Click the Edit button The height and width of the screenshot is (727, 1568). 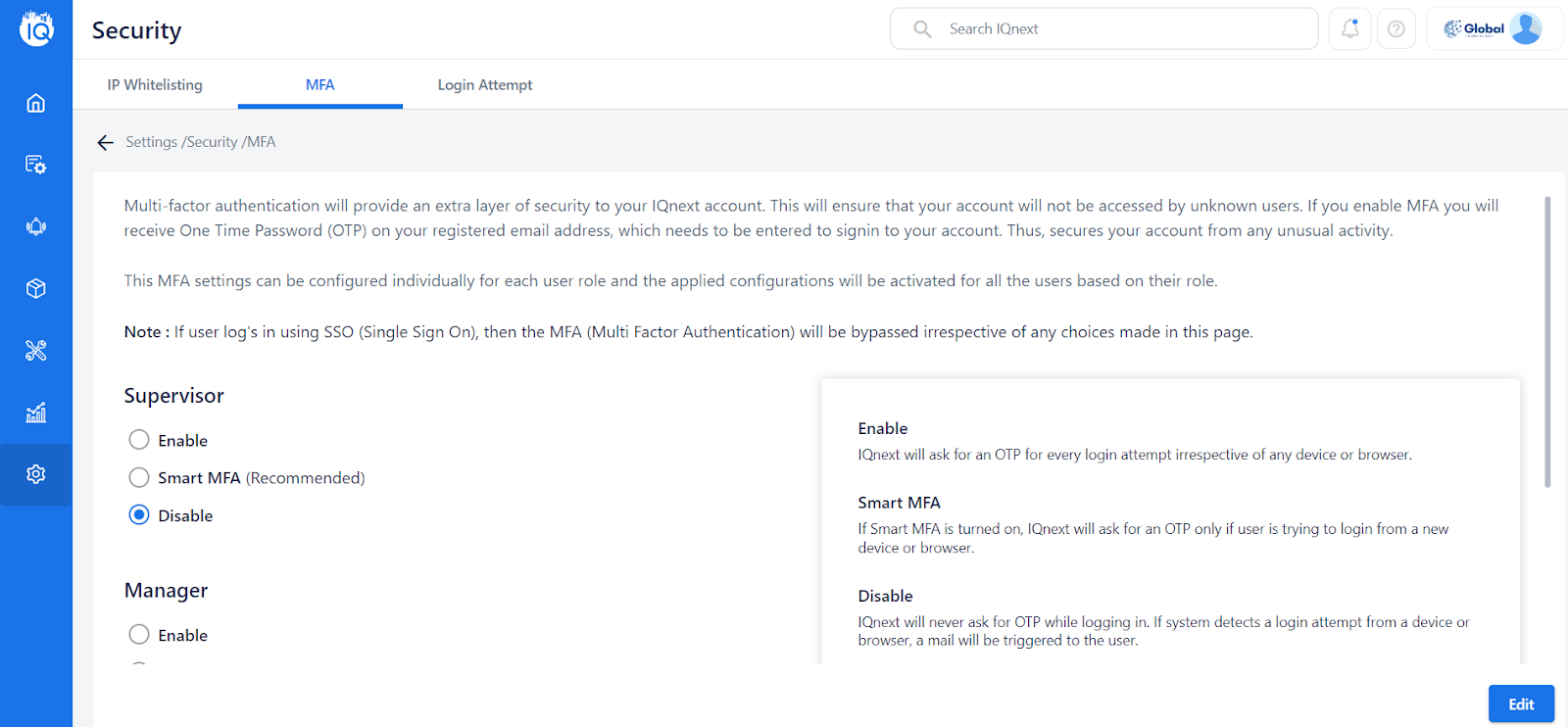pyautogui.click(x=1521, y=704)
